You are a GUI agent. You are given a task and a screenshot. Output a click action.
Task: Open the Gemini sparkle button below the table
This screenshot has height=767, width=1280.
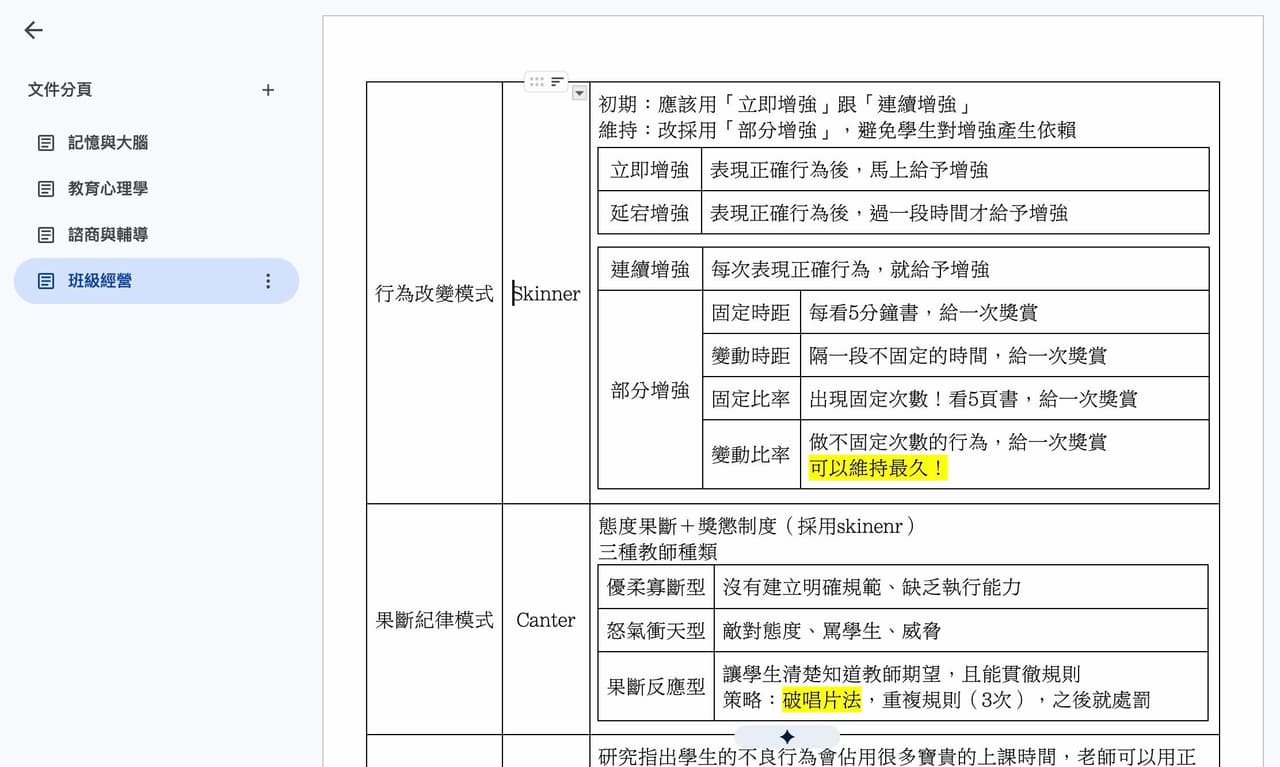[x=787, y=737]
